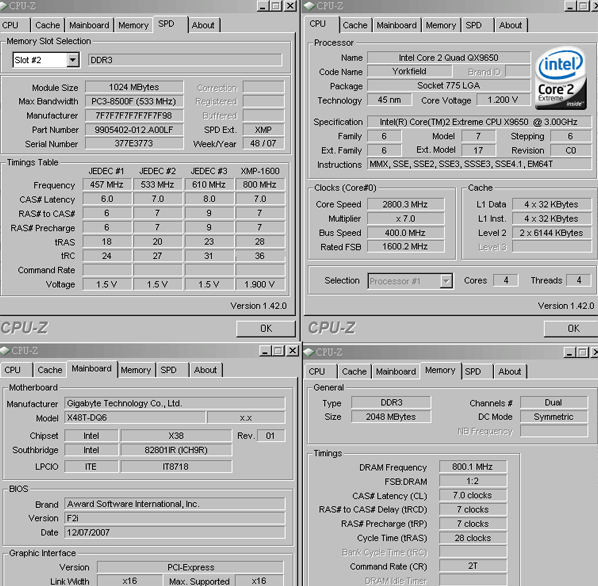Click the BIOS Version field F2i
The image size is (598, 586).
pyautogui.click(x=175, y=518)
